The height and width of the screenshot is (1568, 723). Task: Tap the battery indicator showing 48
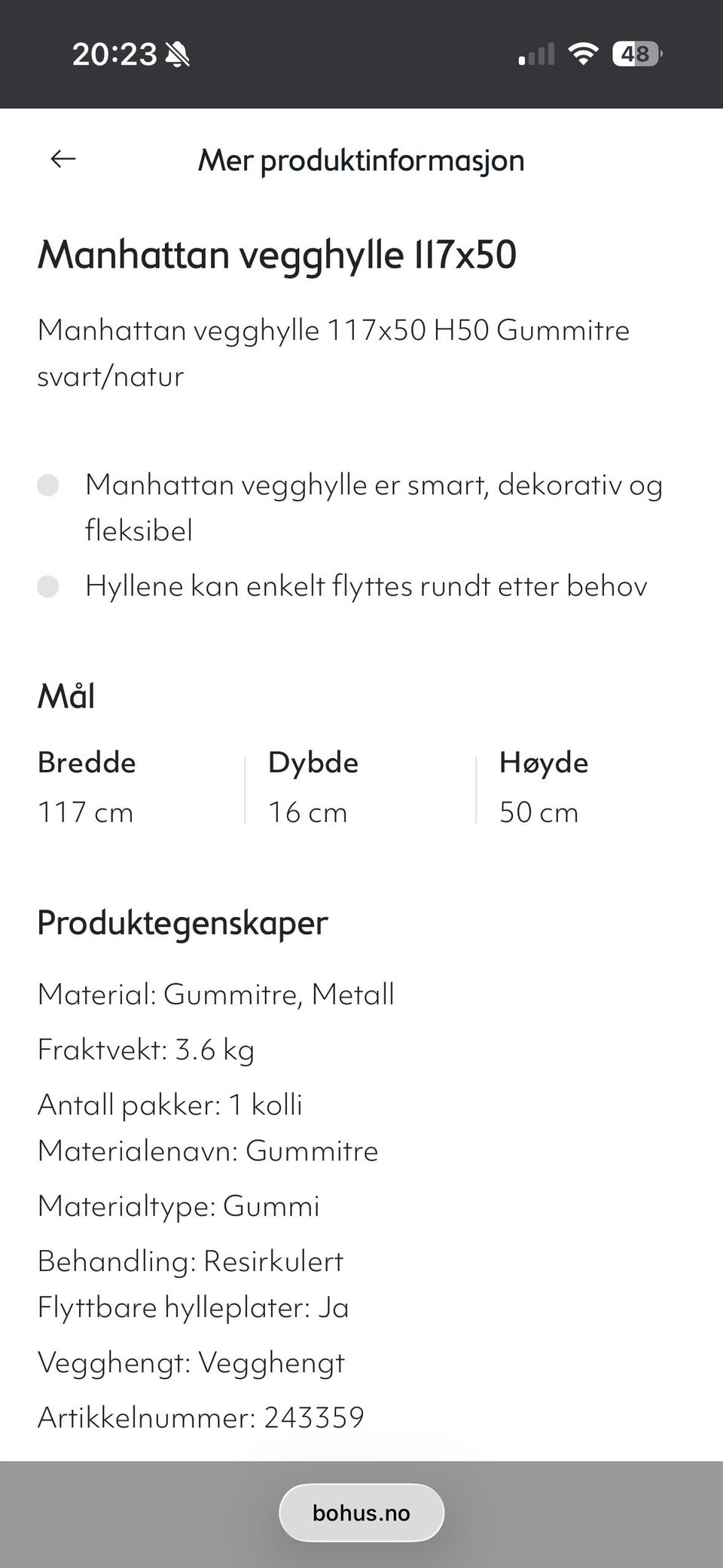[636, 53]
